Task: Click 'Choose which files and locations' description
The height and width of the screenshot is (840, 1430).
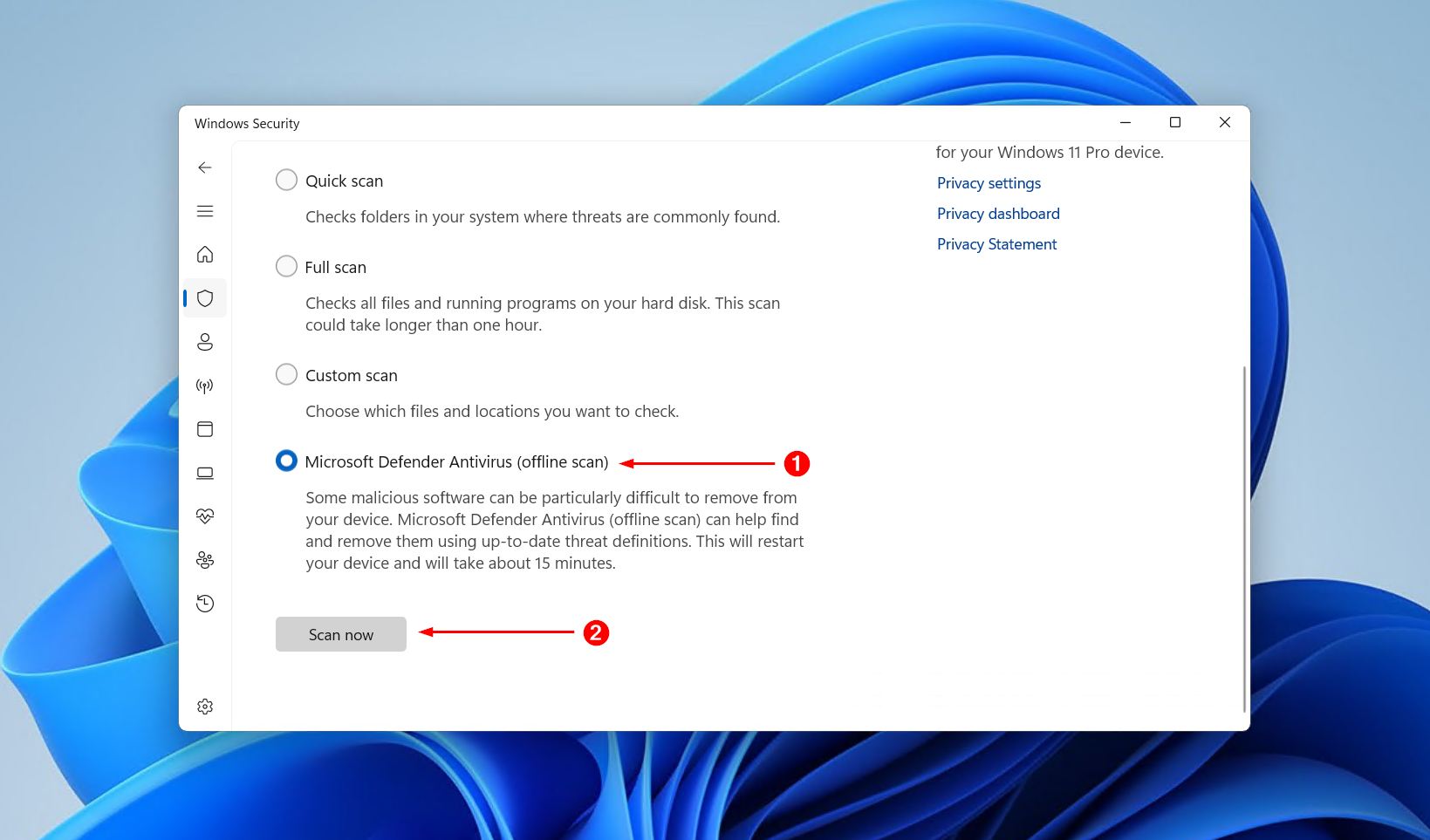Action: pyautogui.click(x=492, y=412)
